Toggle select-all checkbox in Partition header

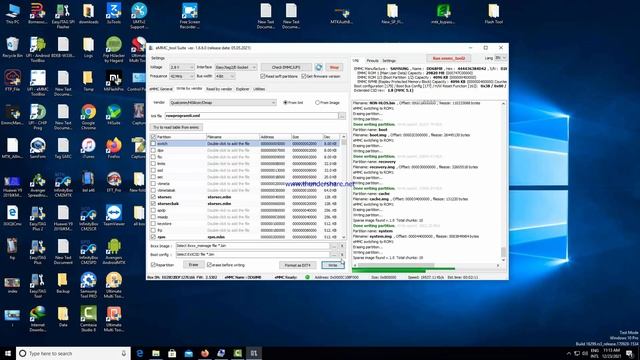153,137
